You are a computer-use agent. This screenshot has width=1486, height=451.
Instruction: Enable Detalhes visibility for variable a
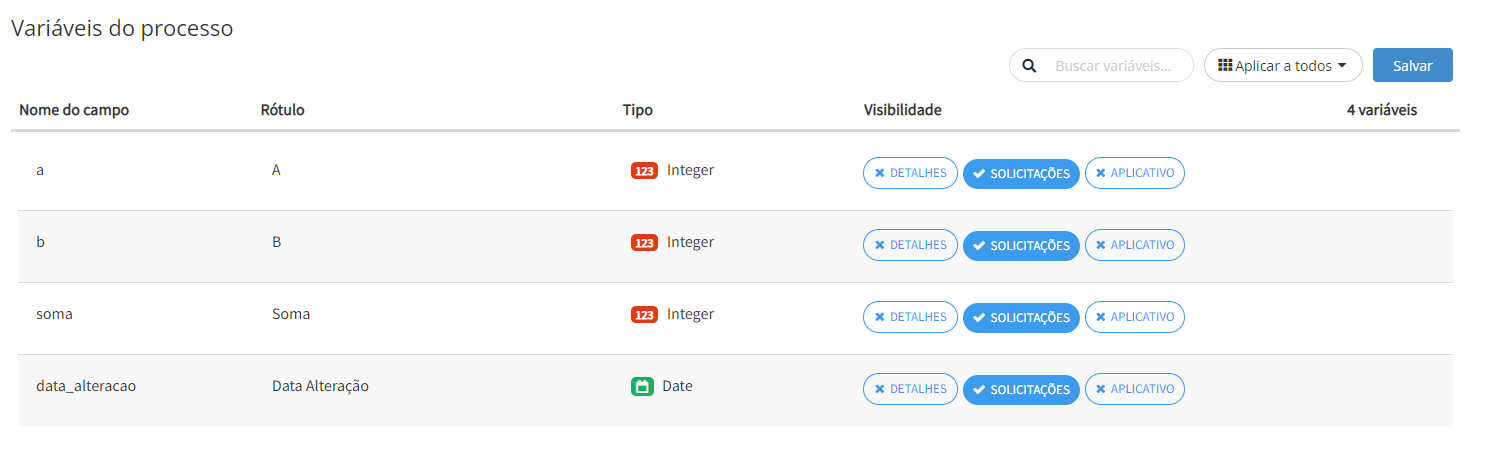coord(910,173)
